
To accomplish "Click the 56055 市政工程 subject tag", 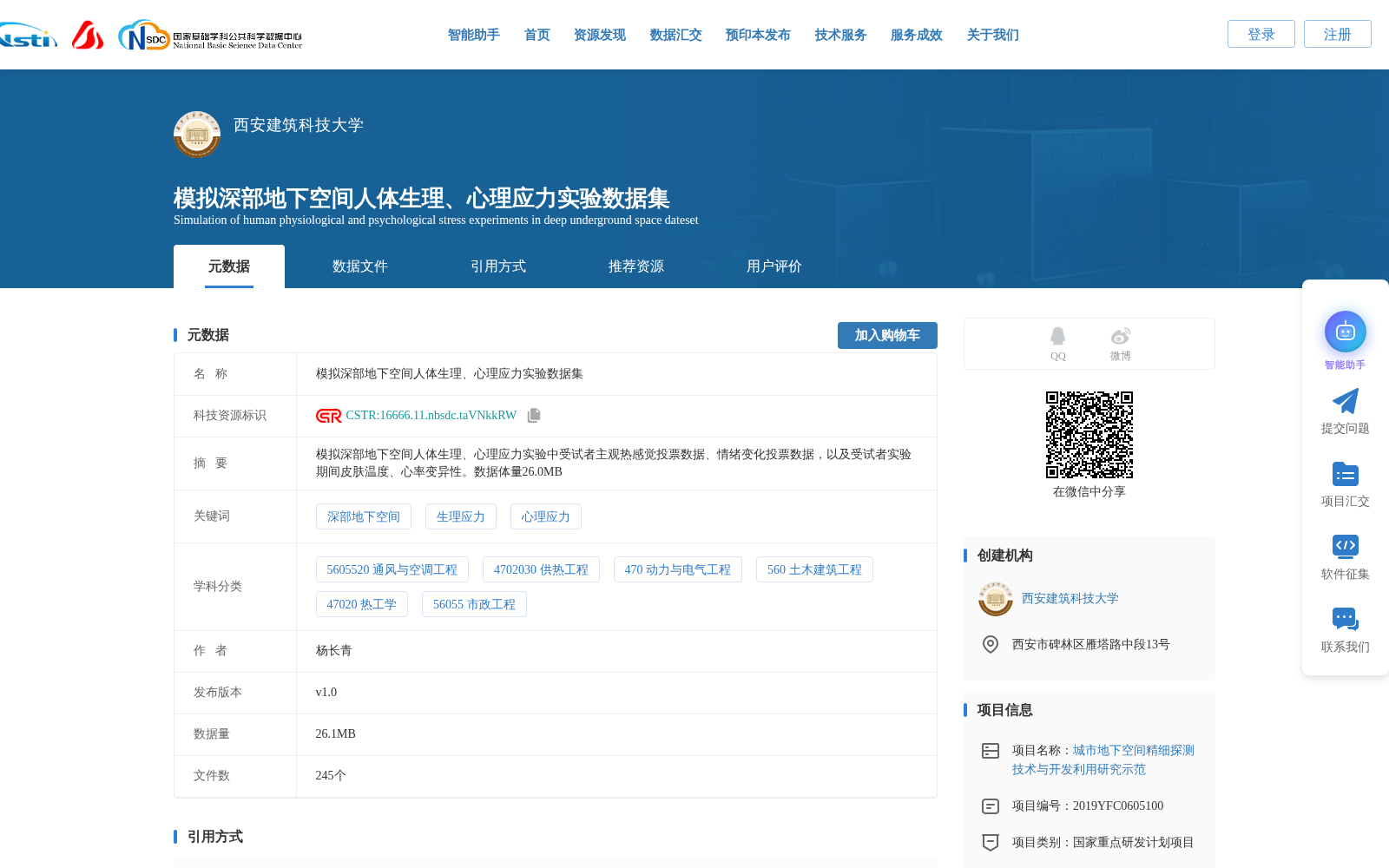I will (x=474, y=604).
